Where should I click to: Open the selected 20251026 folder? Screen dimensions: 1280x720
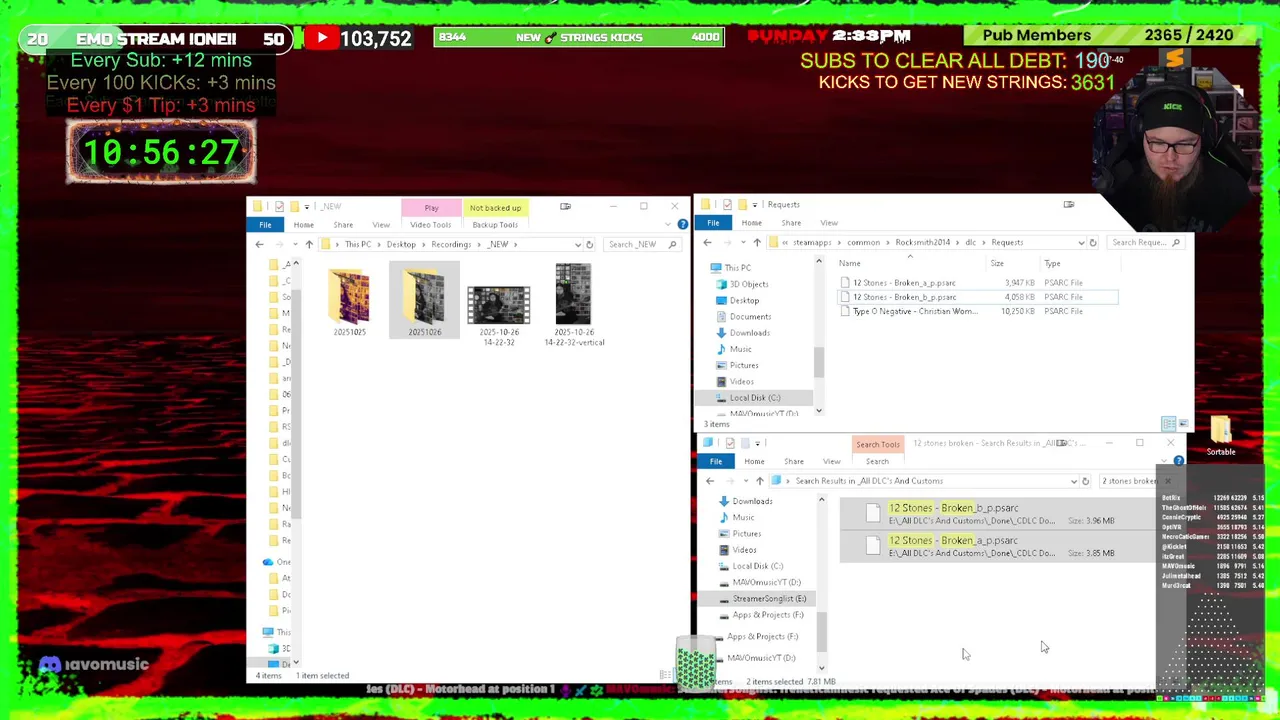tap(424, 301)
